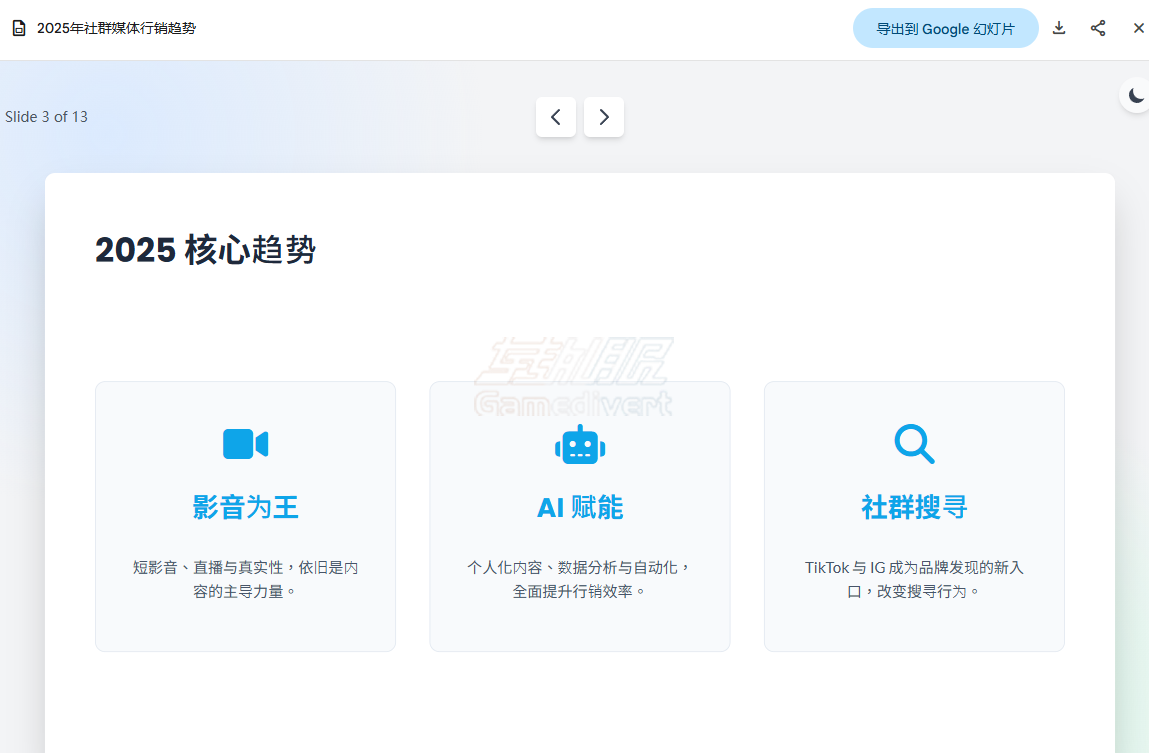Select the 社群搜寻 card
Viewport: 1149px width, 753px height.
[913, 516]
